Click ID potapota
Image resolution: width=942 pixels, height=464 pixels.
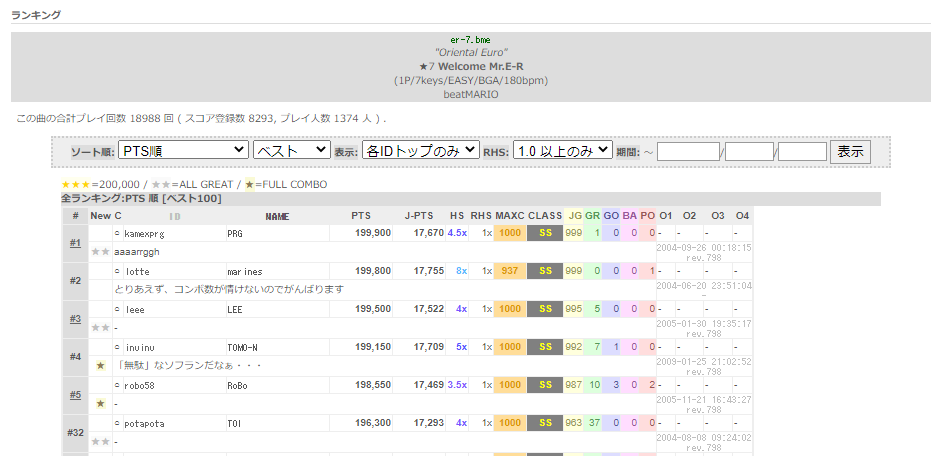[x=144, y=424]
